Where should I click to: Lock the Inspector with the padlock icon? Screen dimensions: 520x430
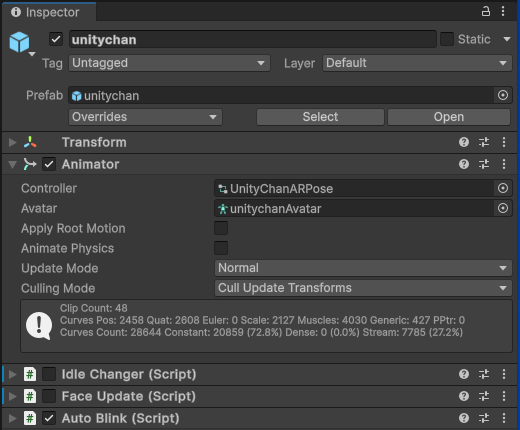pyautogui.click(x=486, y=11)
